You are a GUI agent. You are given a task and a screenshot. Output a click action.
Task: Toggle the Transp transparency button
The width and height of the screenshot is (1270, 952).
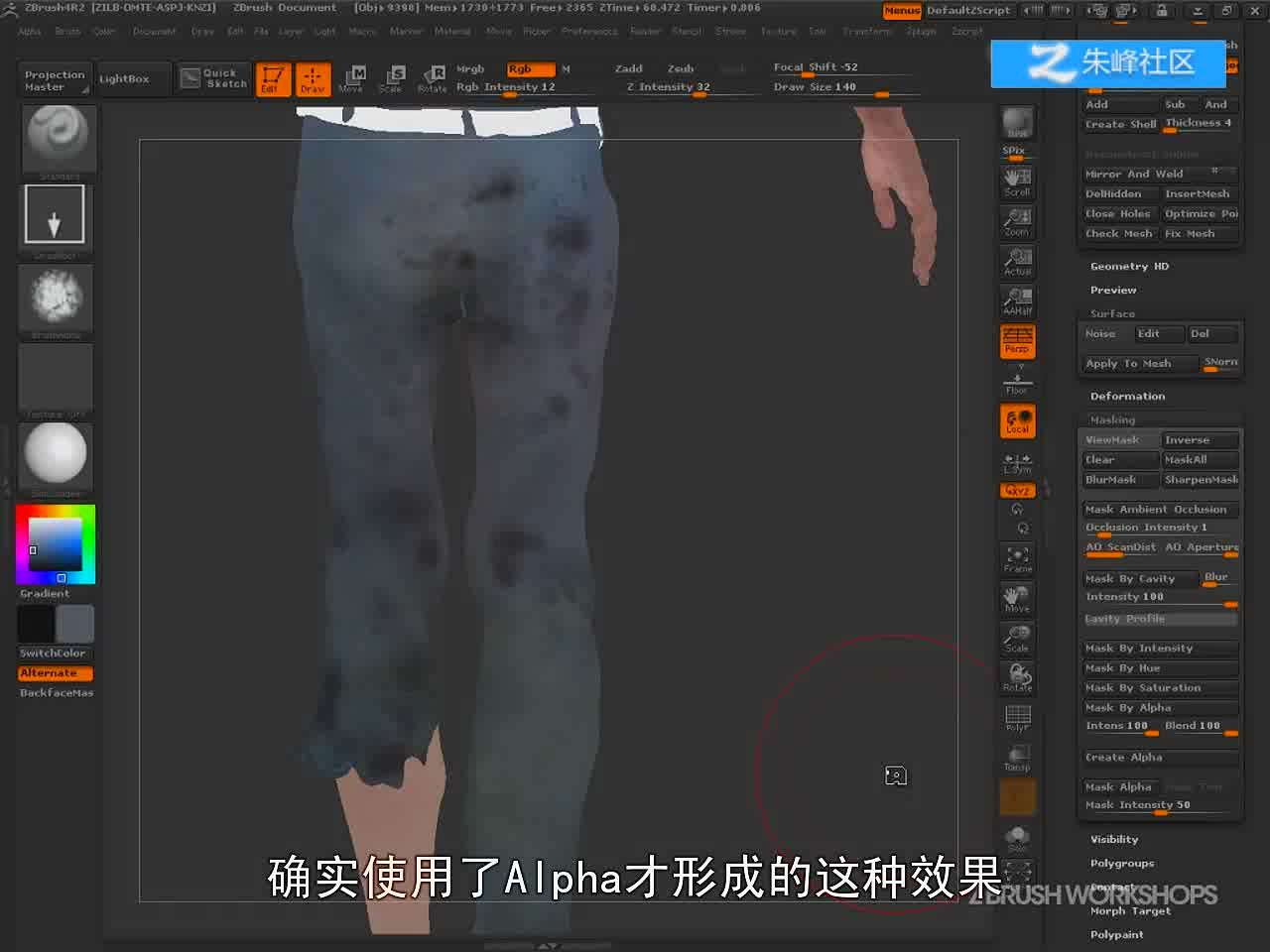(1017, 758)
